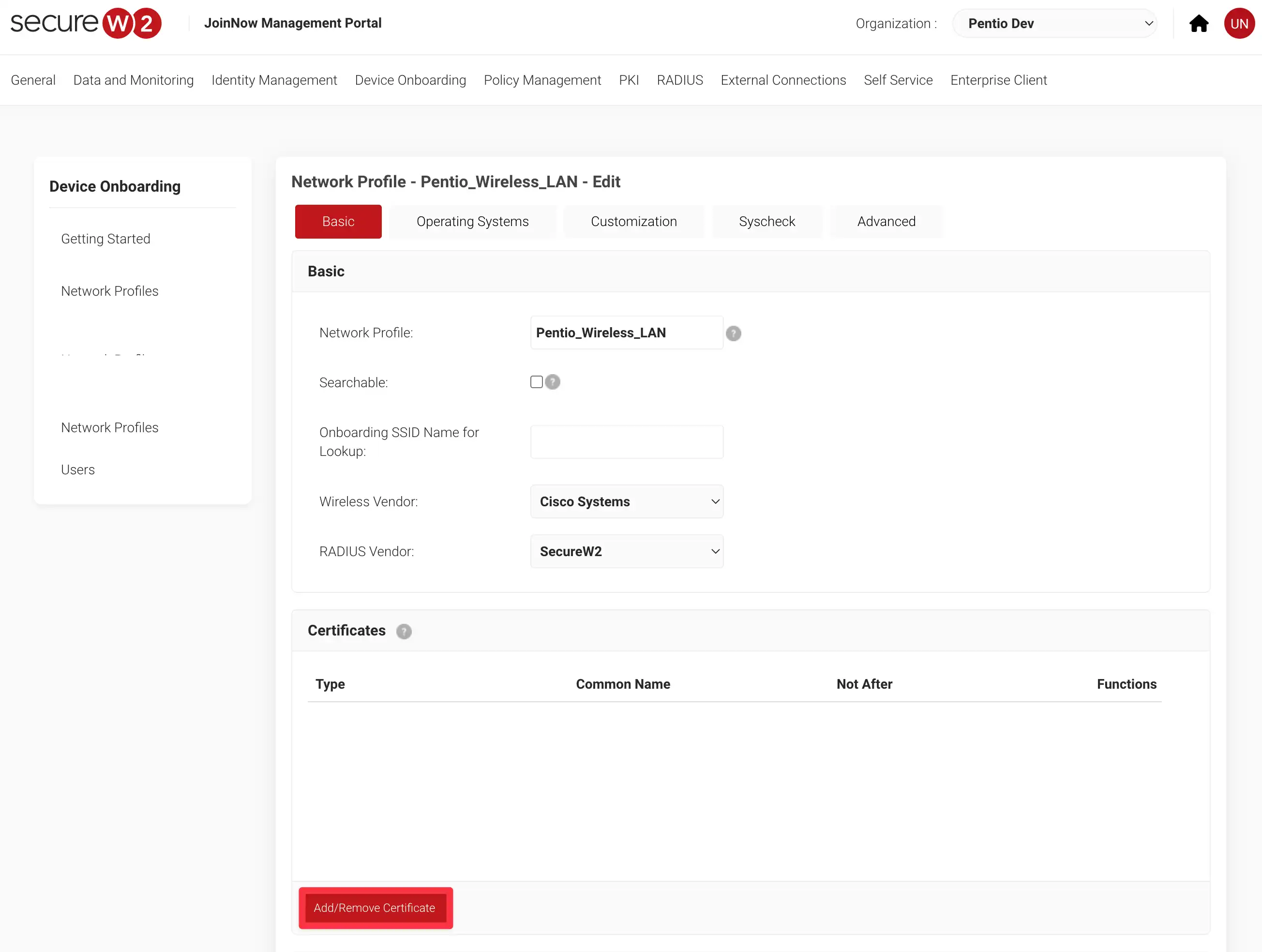Expand the Wireless Vendor dropdown
Screen dimensions: 1262x952
click(627, 502)
